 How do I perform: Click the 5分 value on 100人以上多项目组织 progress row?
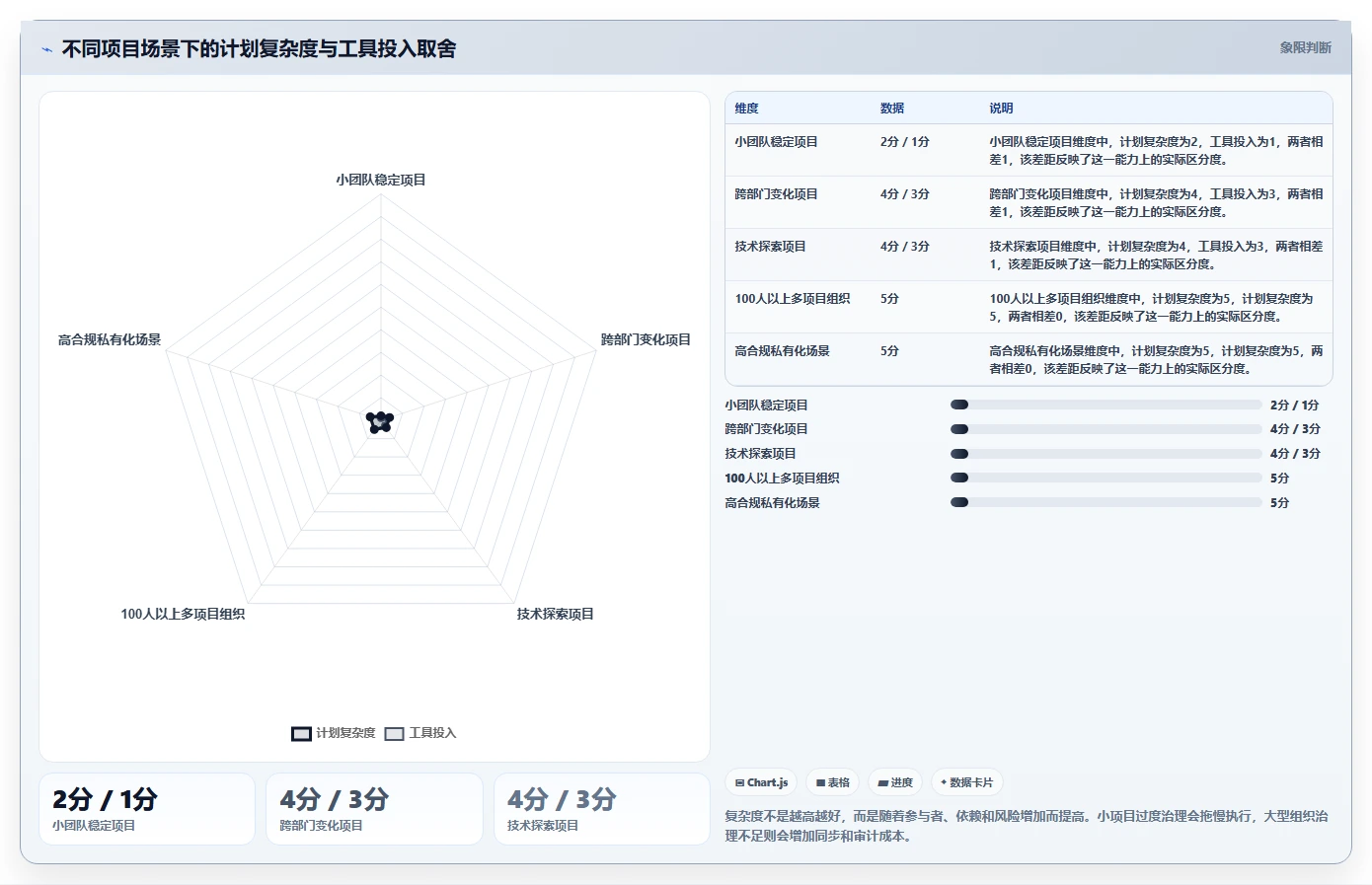[1279, 479]
